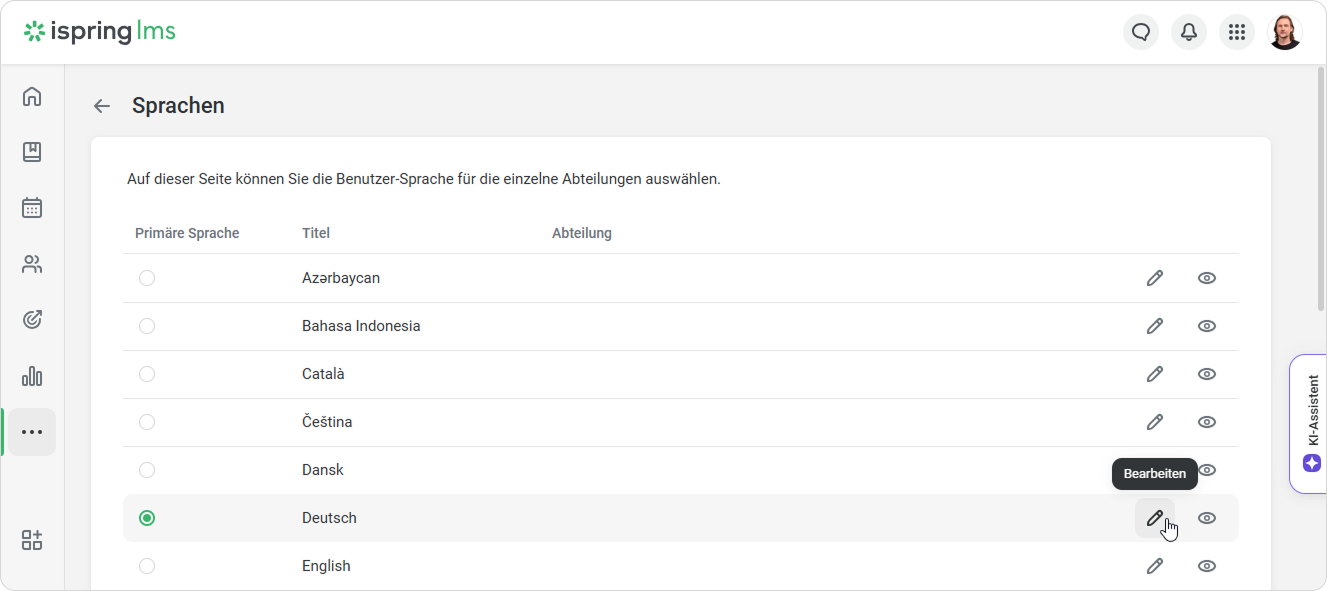Open the course catalog book icon

click(x=32, y=152)
